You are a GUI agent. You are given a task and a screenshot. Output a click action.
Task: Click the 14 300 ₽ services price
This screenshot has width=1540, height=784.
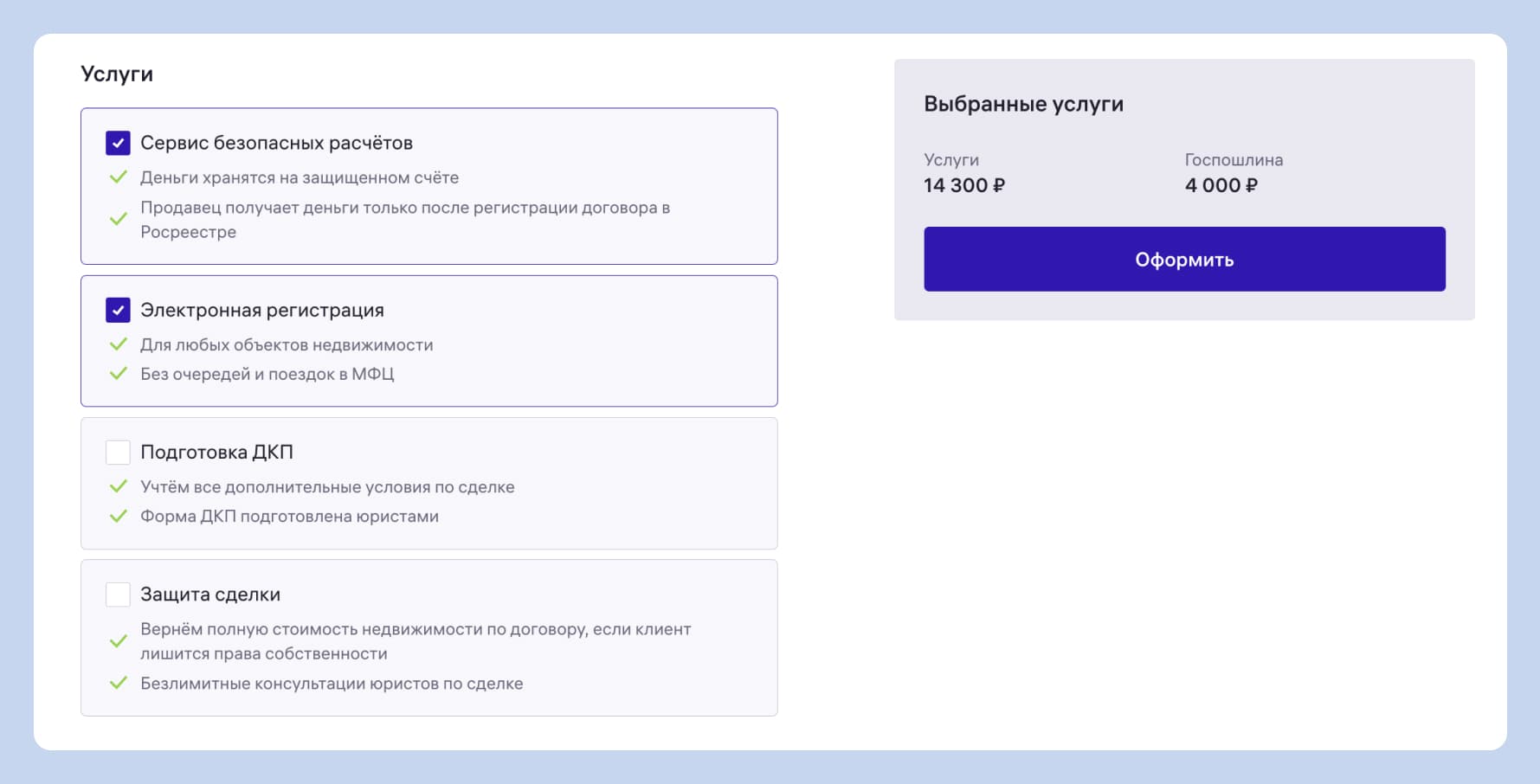(963, 185)
